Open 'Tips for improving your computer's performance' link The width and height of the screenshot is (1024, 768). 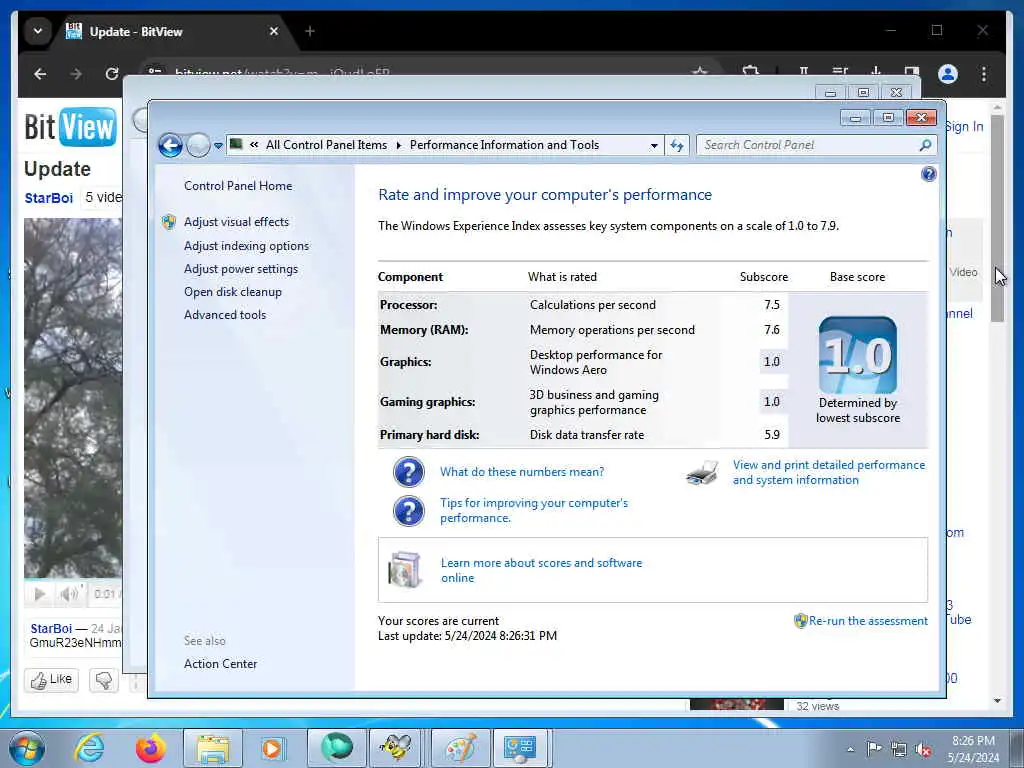[534, 510]
